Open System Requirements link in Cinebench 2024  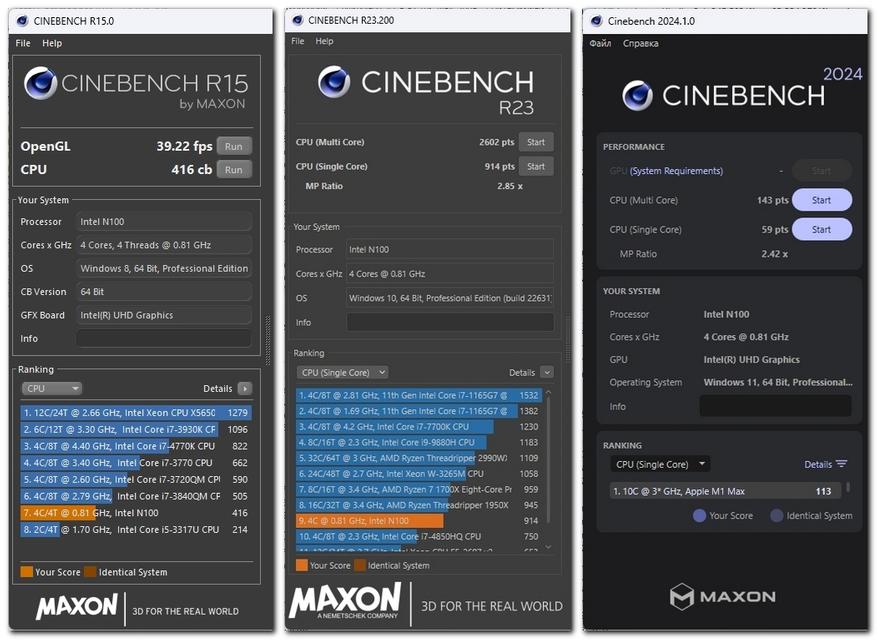pos(677,171)
